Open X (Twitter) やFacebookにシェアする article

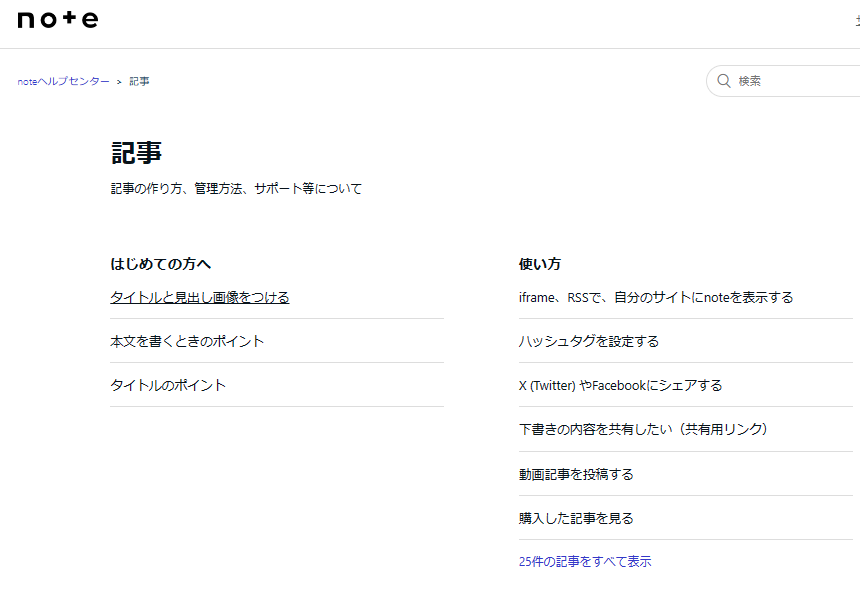pos(620,385)
